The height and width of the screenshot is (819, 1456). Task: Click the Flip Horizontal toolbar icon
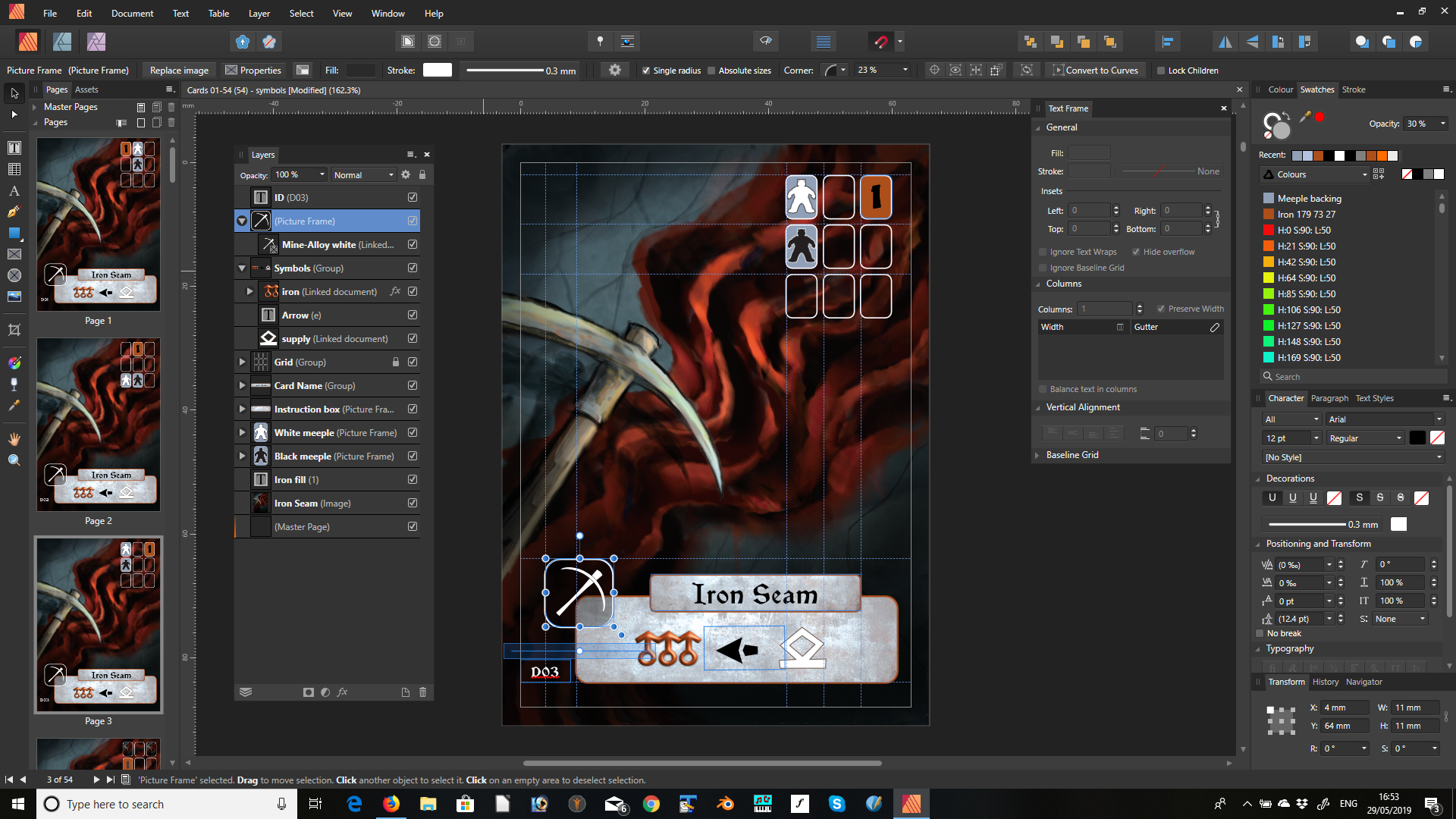[x=1225, y=42]
